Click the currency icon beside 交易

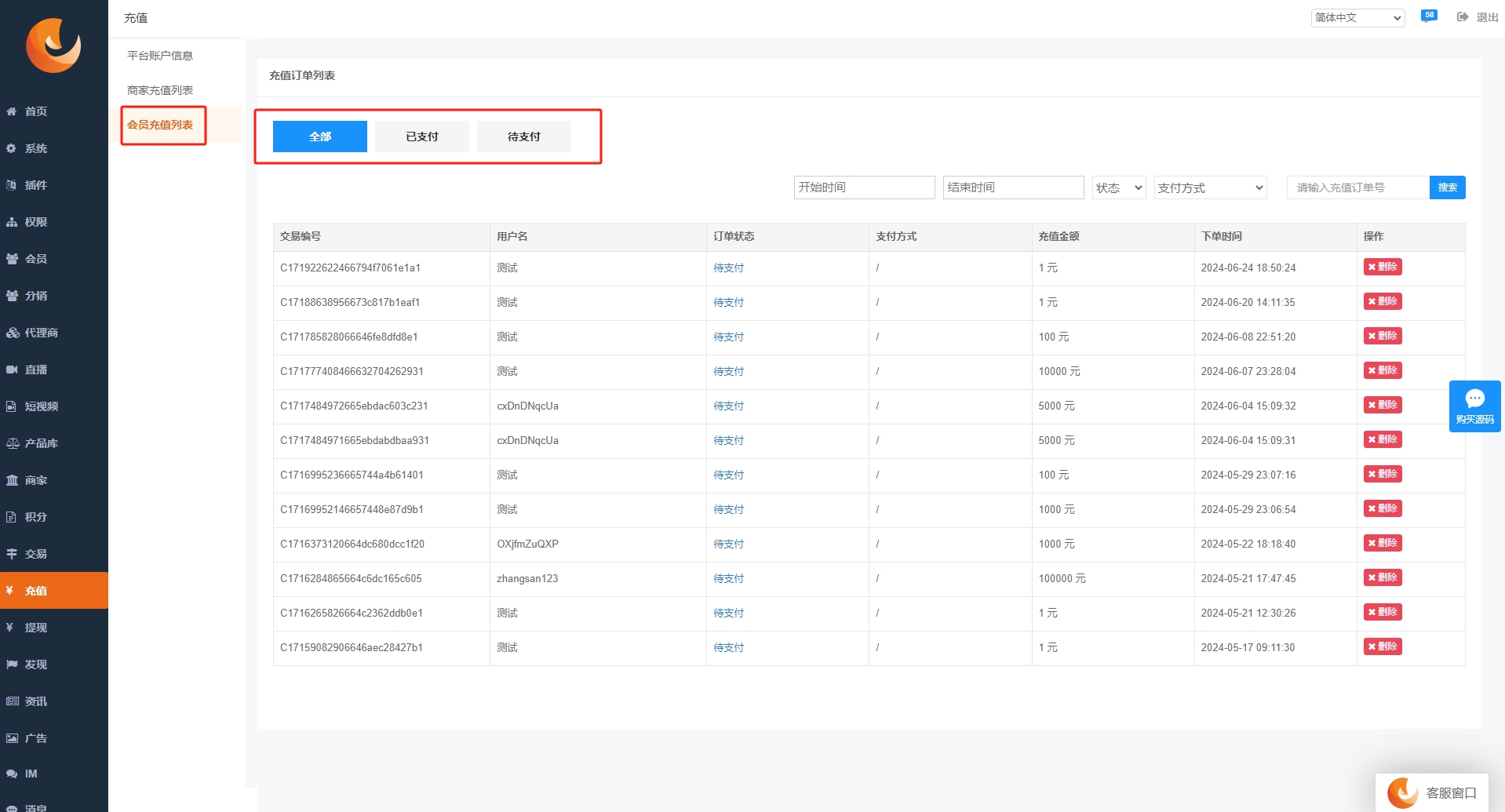click(x=12, y=554)
